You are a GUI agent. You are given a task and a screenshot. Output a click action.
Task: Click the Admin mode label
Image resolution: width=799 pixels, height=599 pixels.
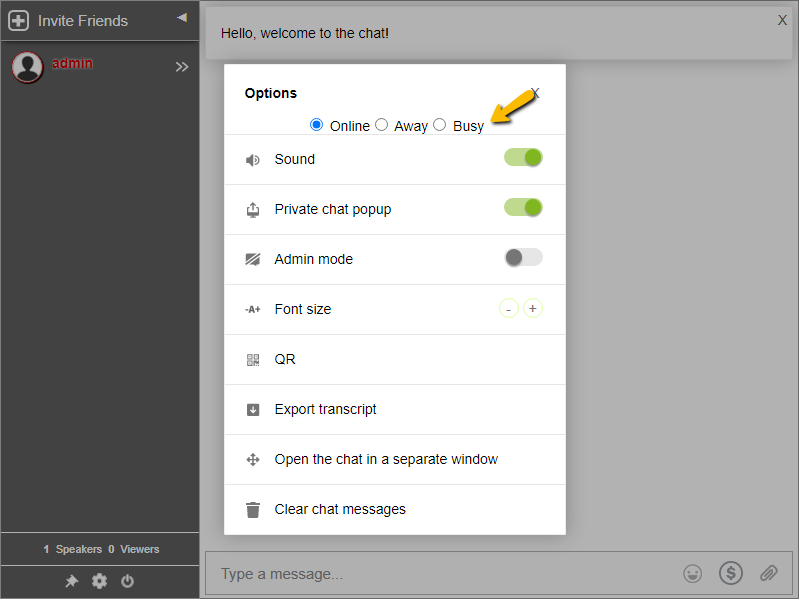coord(313,259)
